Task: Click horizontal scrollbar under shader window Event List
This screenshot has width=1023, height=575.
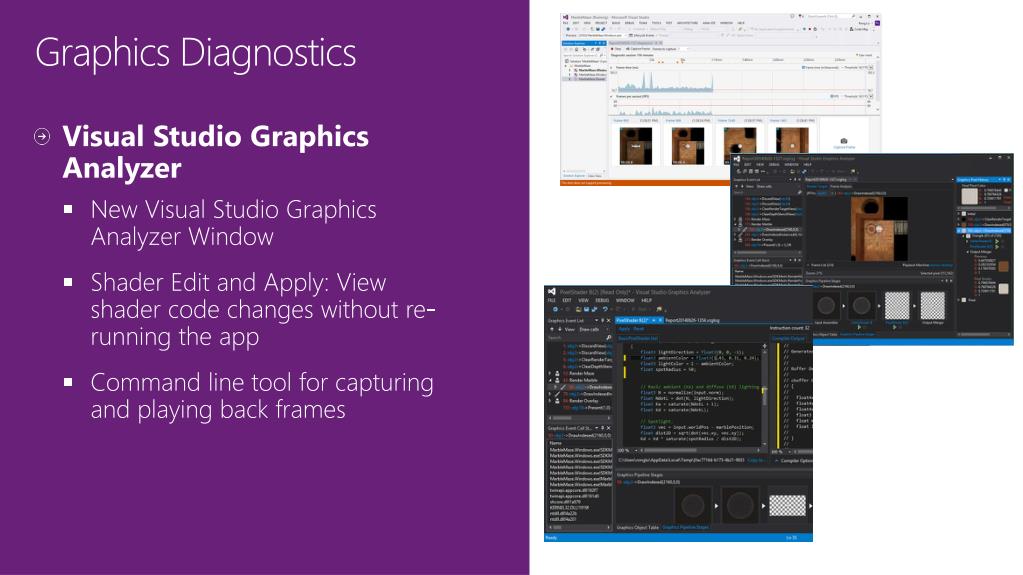Action: pyautogui.click(x=579, y=418)
